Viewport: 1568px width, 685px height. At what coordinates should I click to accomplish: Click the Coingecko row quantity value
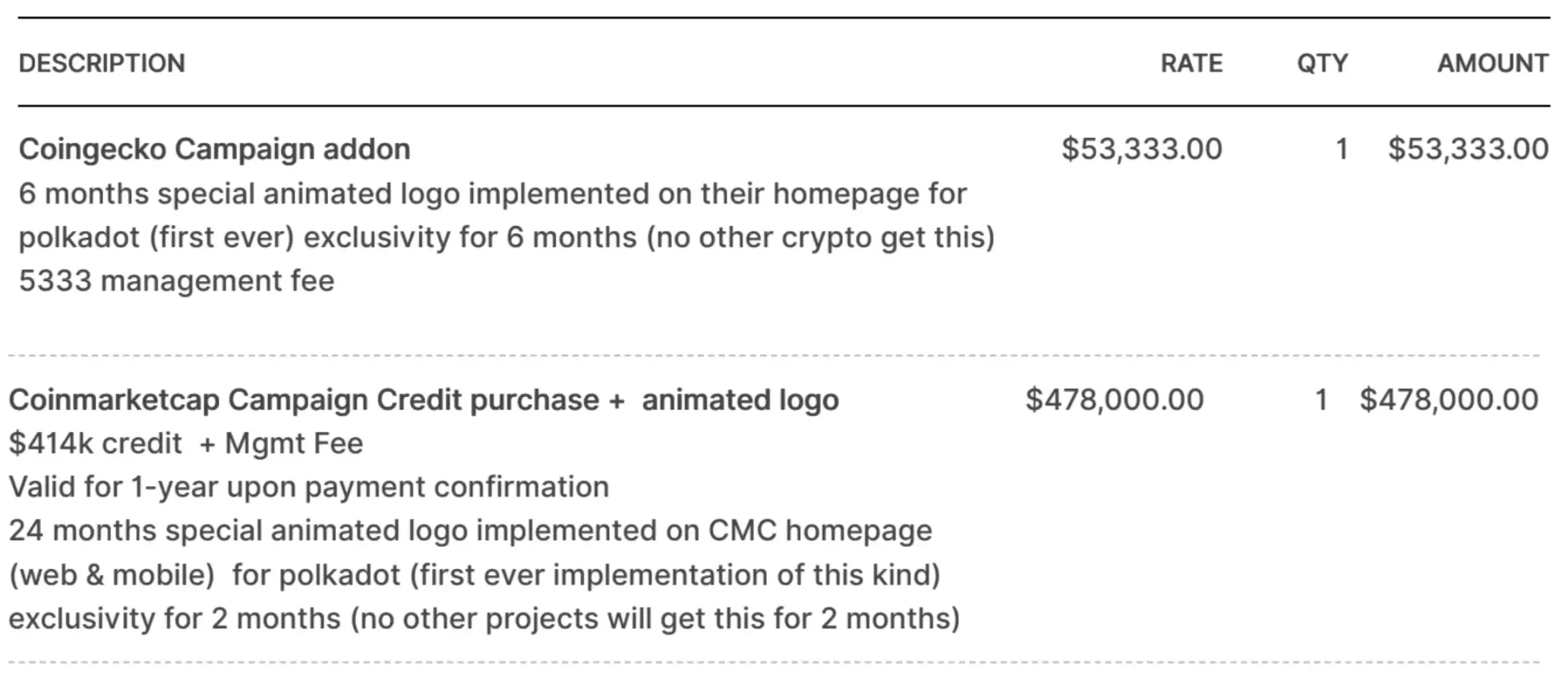[x=1342, y=149]
